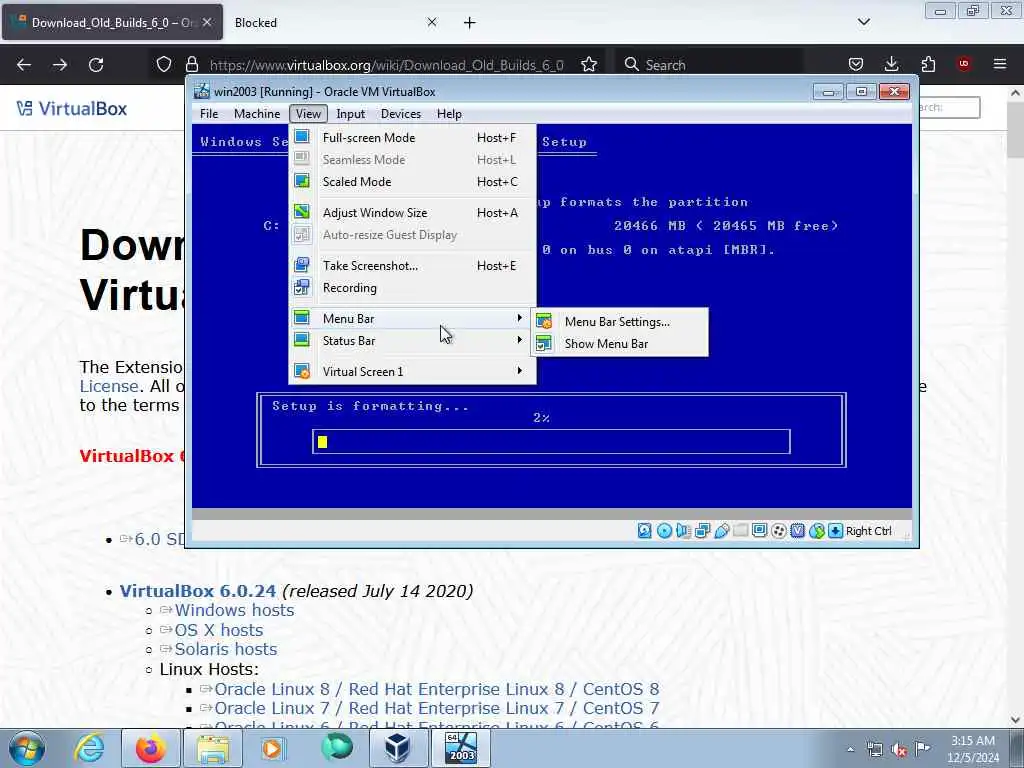1024x768 pixels.
Task: Open Windows hosts download link
Action: [234, 610]
